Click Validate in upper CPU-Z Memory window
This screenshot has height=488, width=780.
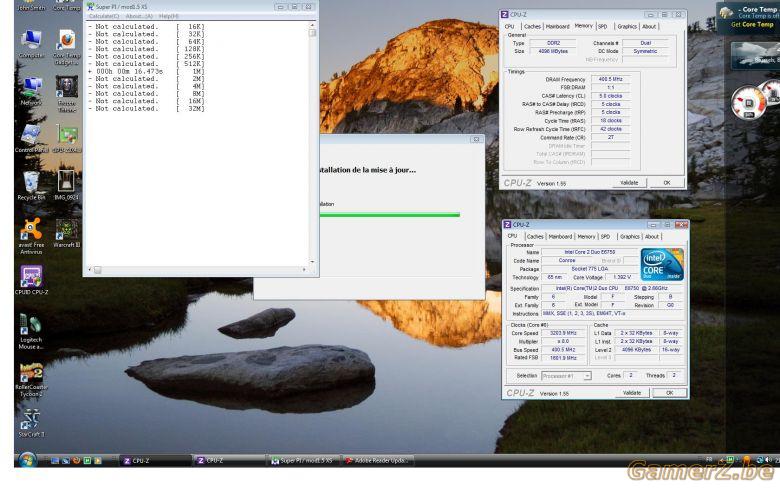point(629,183)
